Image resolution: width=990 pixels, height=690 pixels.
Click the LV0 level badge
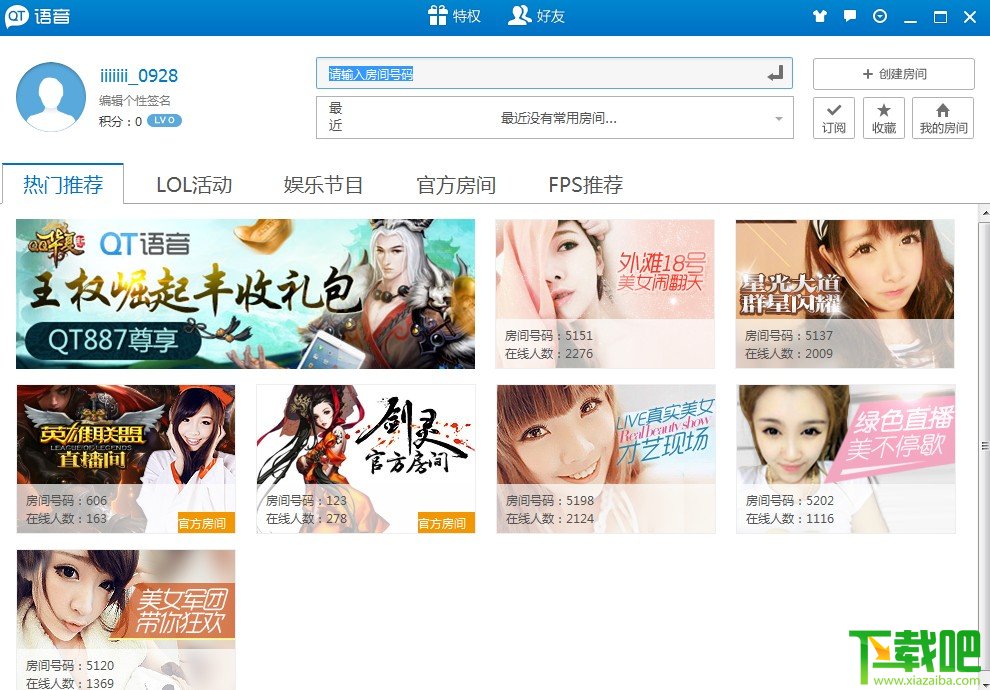point(164,121)
